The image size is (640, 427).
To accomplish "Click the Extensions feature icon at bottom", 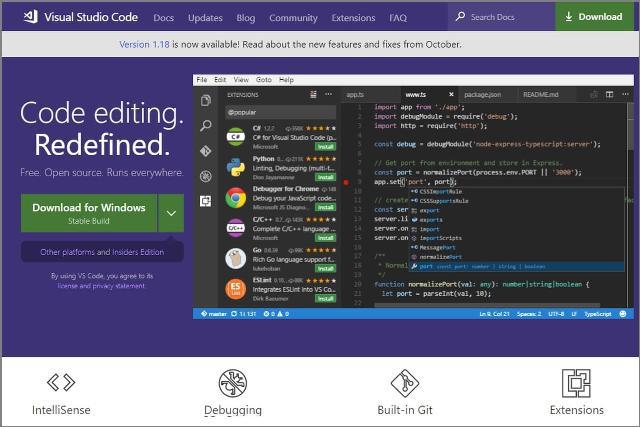I will click(x=576, y=383).
